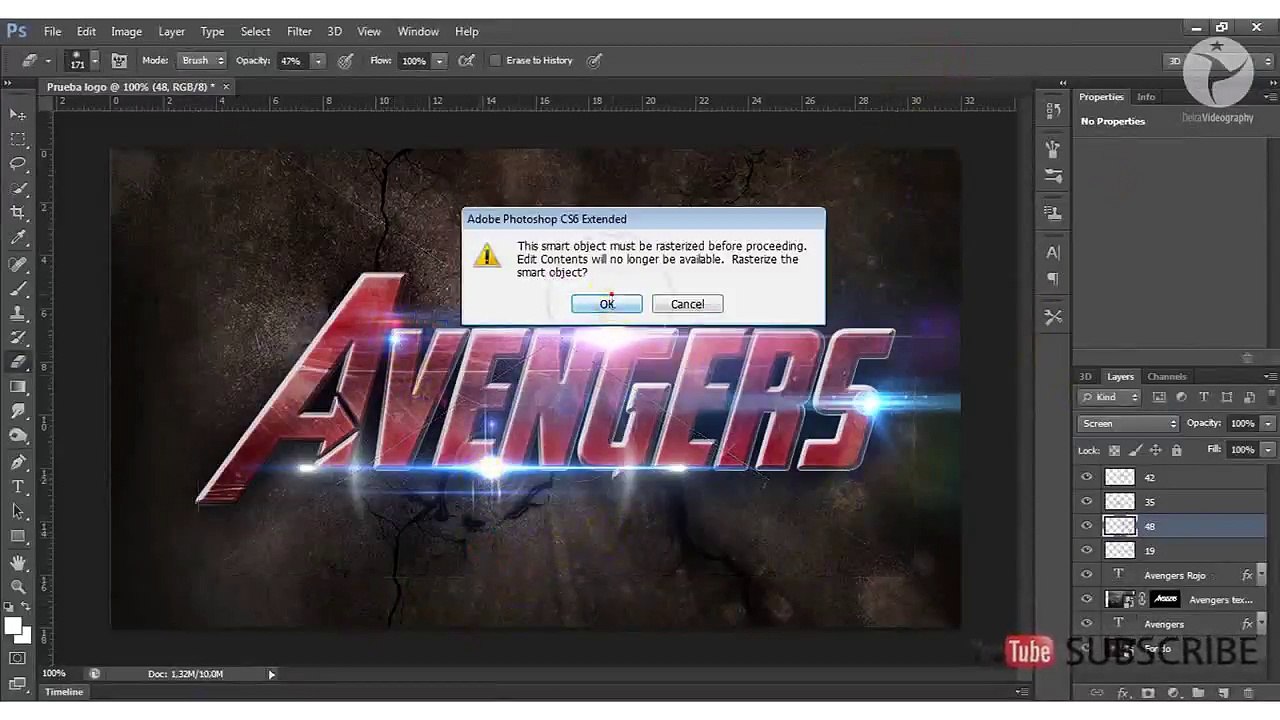Select the Eyedropper tool

coord(18,238)
